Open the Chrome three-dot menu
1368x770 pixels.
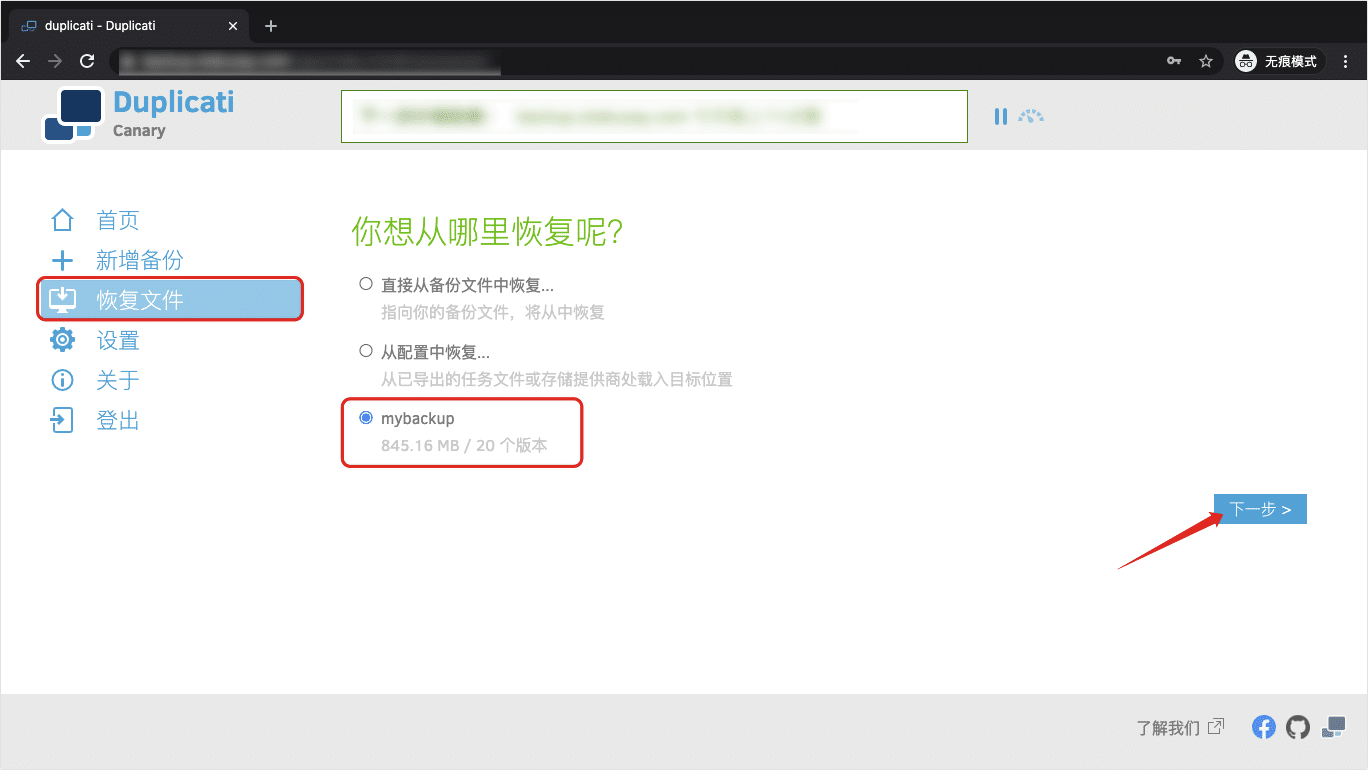tap(1345, 61)
